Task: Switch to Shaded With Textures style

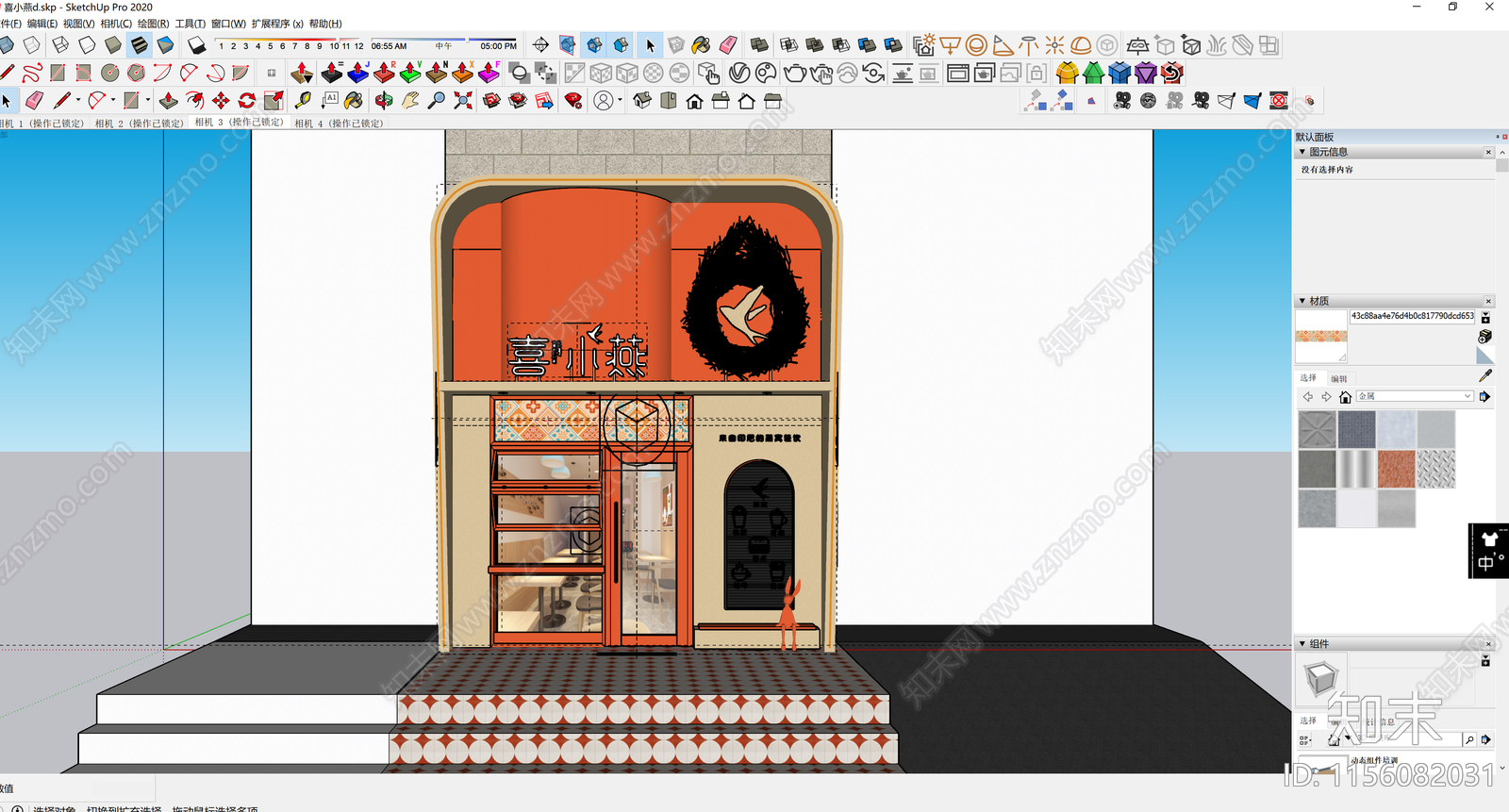Action: [139, 44]
